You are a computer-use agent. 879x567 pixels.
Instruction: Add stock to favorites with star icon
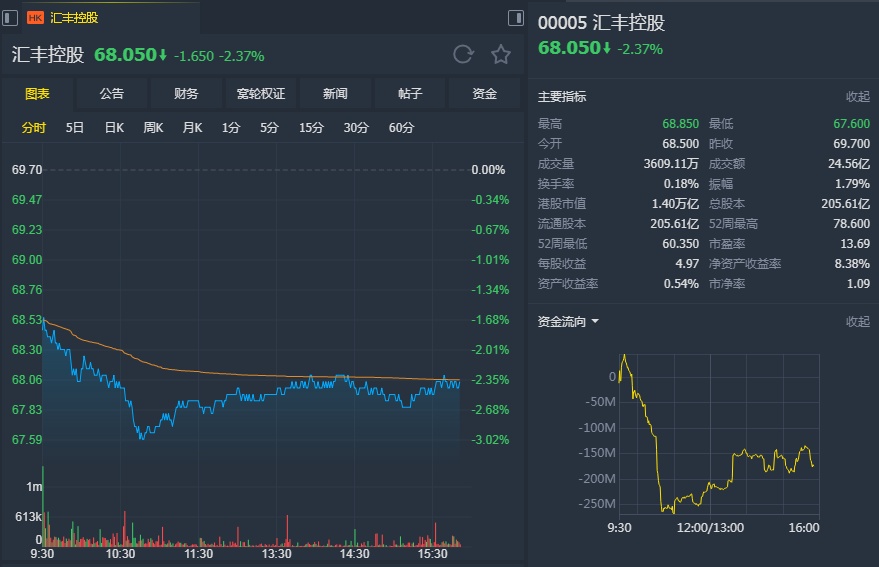(501, 55)
